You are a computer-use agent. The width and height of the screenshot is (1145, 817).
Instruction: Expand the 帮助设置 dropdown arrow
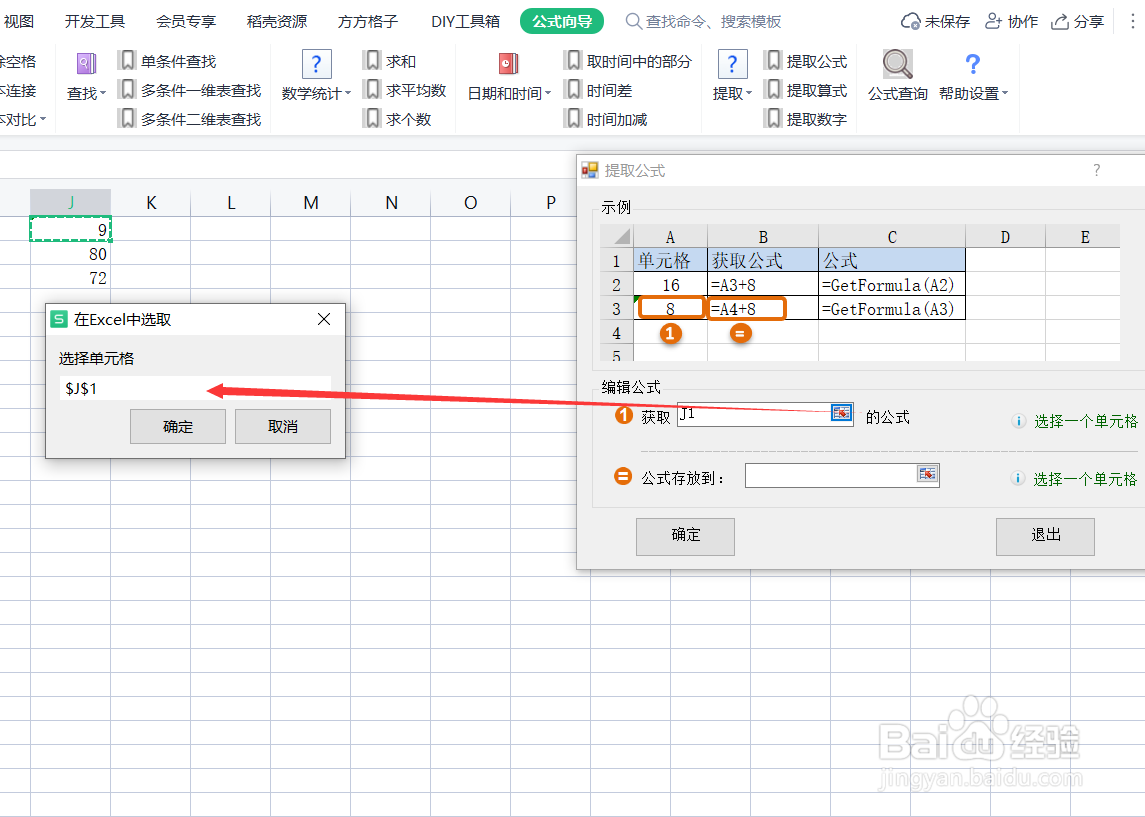(1005, 93)
